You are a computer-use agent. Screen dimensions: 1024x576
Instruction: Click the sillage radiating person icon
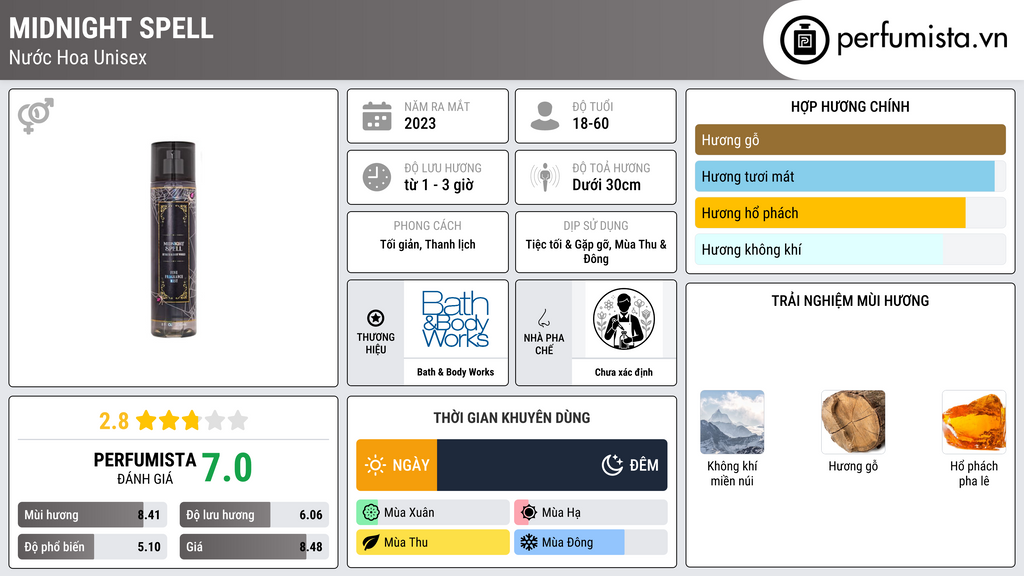(545, 177)
